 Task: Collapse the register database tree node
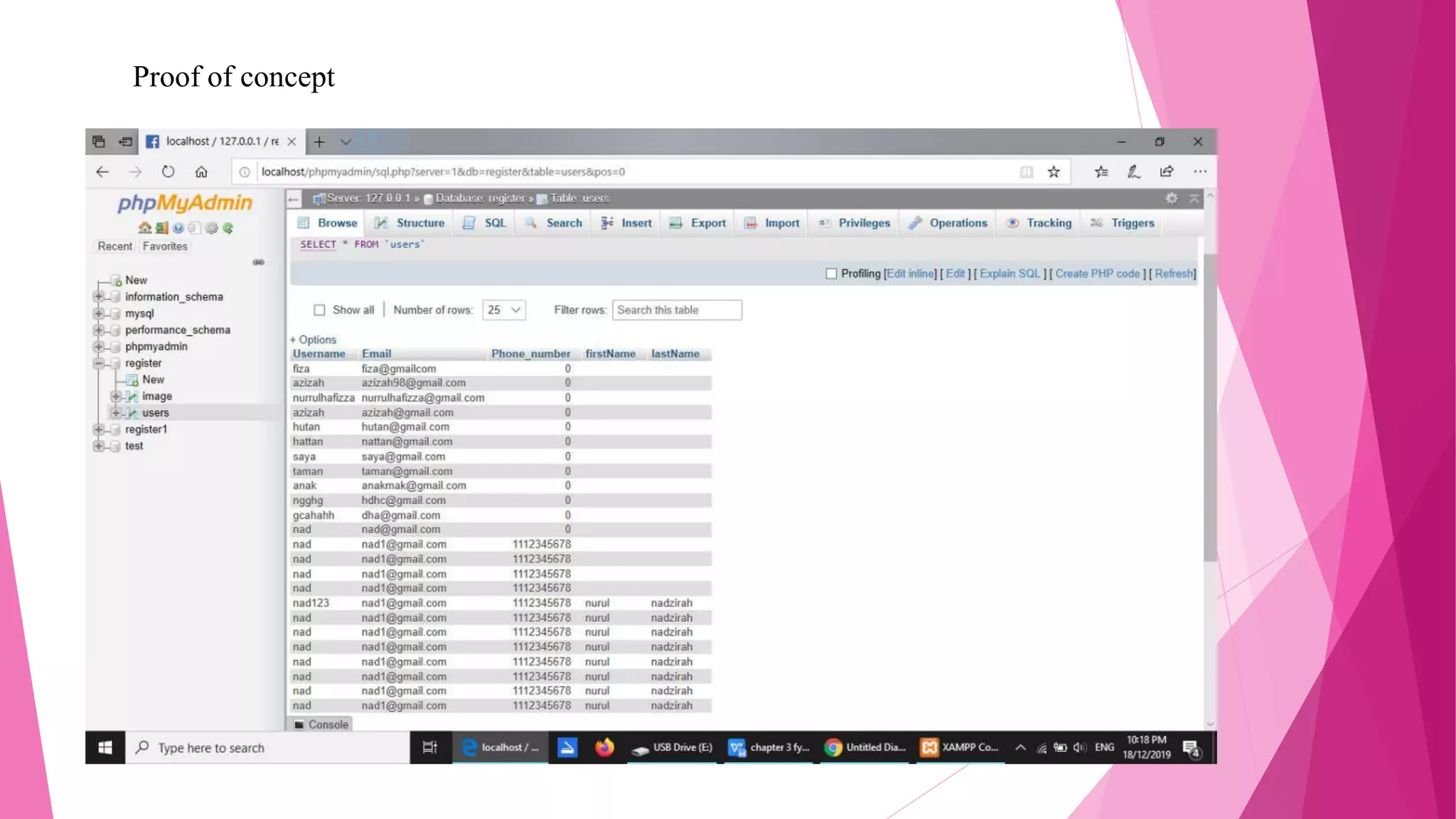tap(99, 363)
